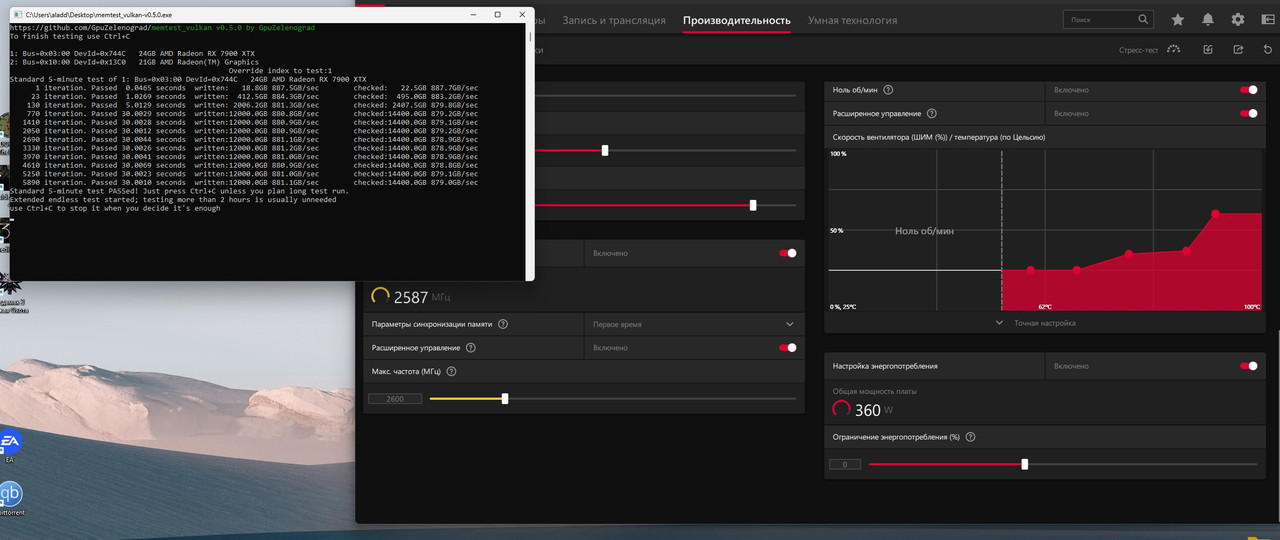Click the third fan curve point

click(1129, 254)
